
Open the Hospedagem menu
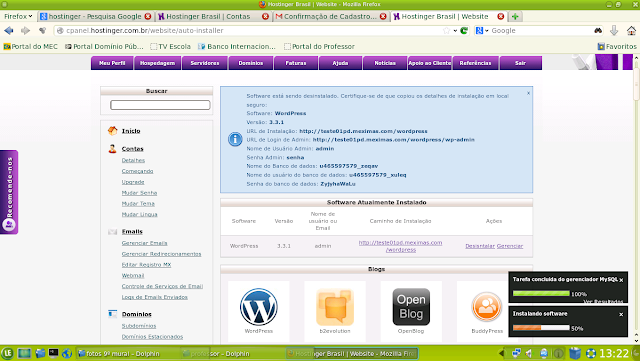click(158, 63)
